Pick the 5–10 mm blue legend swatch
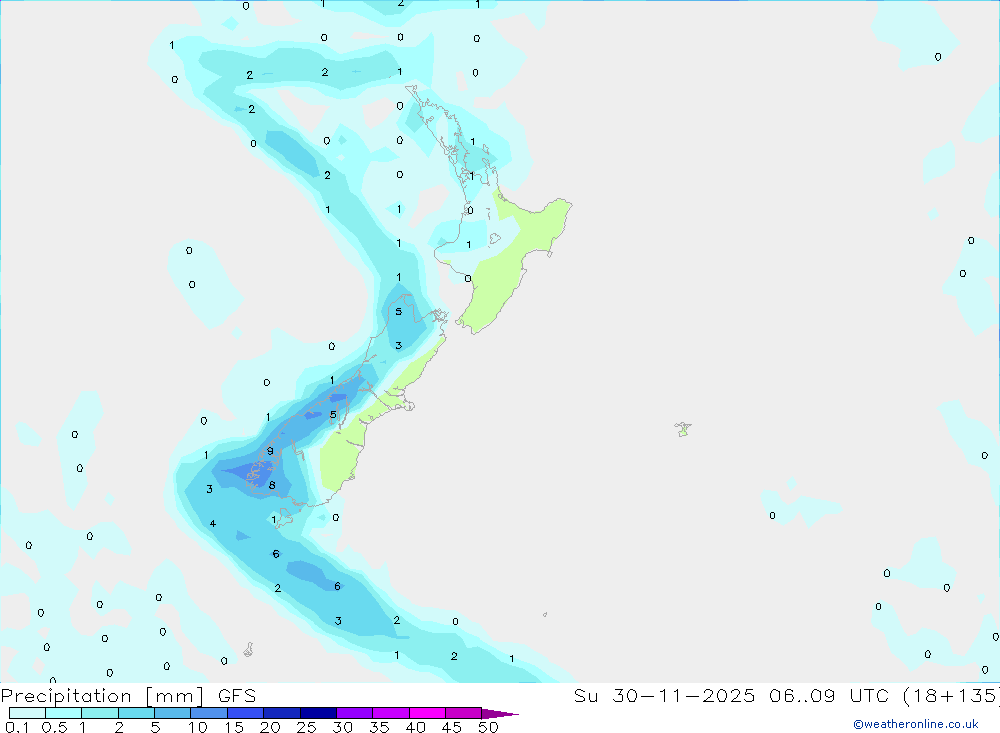The width and height of the screenshot is (1000, 733). pyautogui.click(x=172, y=713)
